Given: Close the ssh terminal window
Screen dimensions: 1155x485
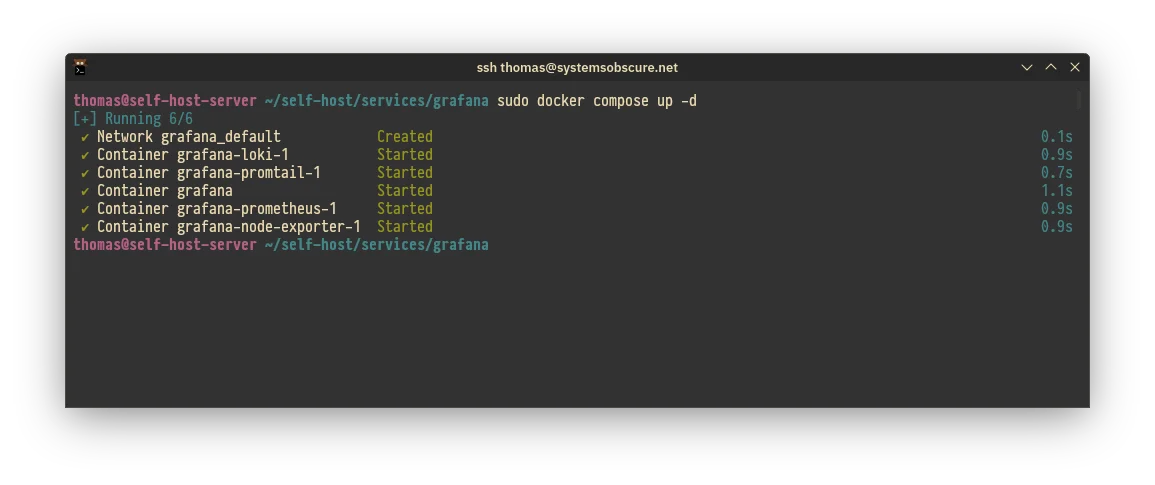Looking at the screenshot, I should [x=1075, y=67].
